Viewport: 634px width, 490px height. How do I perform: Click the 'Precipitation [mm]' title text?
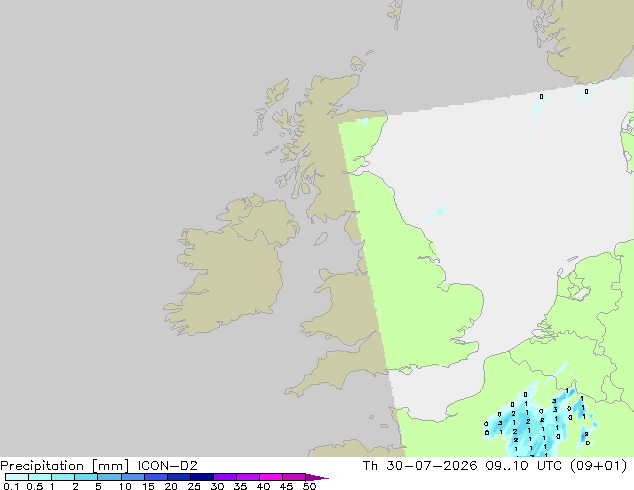coord(65,466)
